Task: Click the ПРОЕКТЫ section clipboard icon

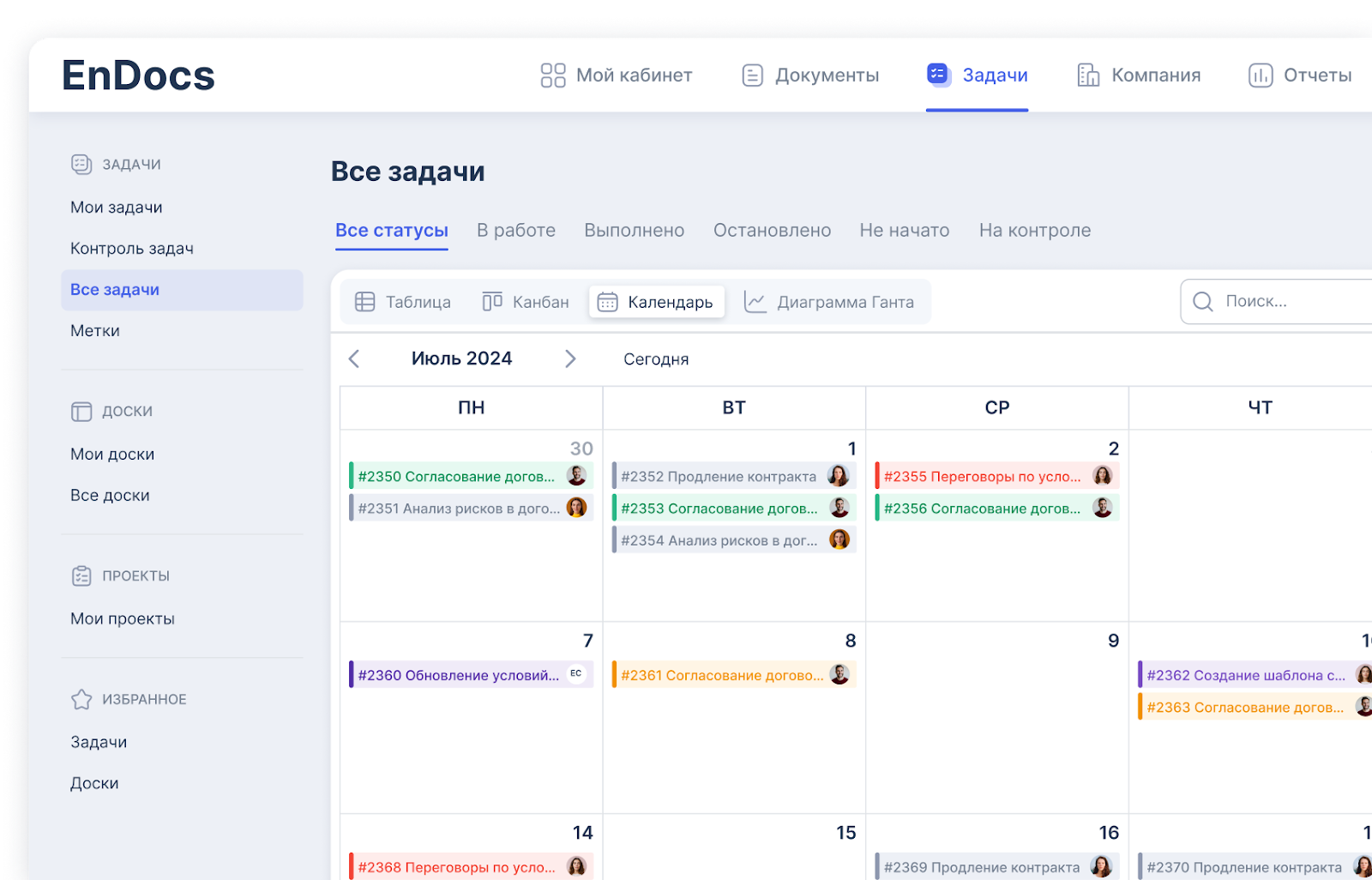Action: coord(81,576)
